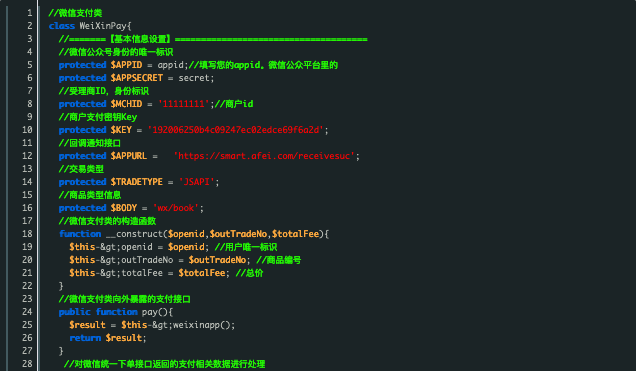Click line number 10 in the gutter
636x371 pixels.
click(x=27, y=130)
